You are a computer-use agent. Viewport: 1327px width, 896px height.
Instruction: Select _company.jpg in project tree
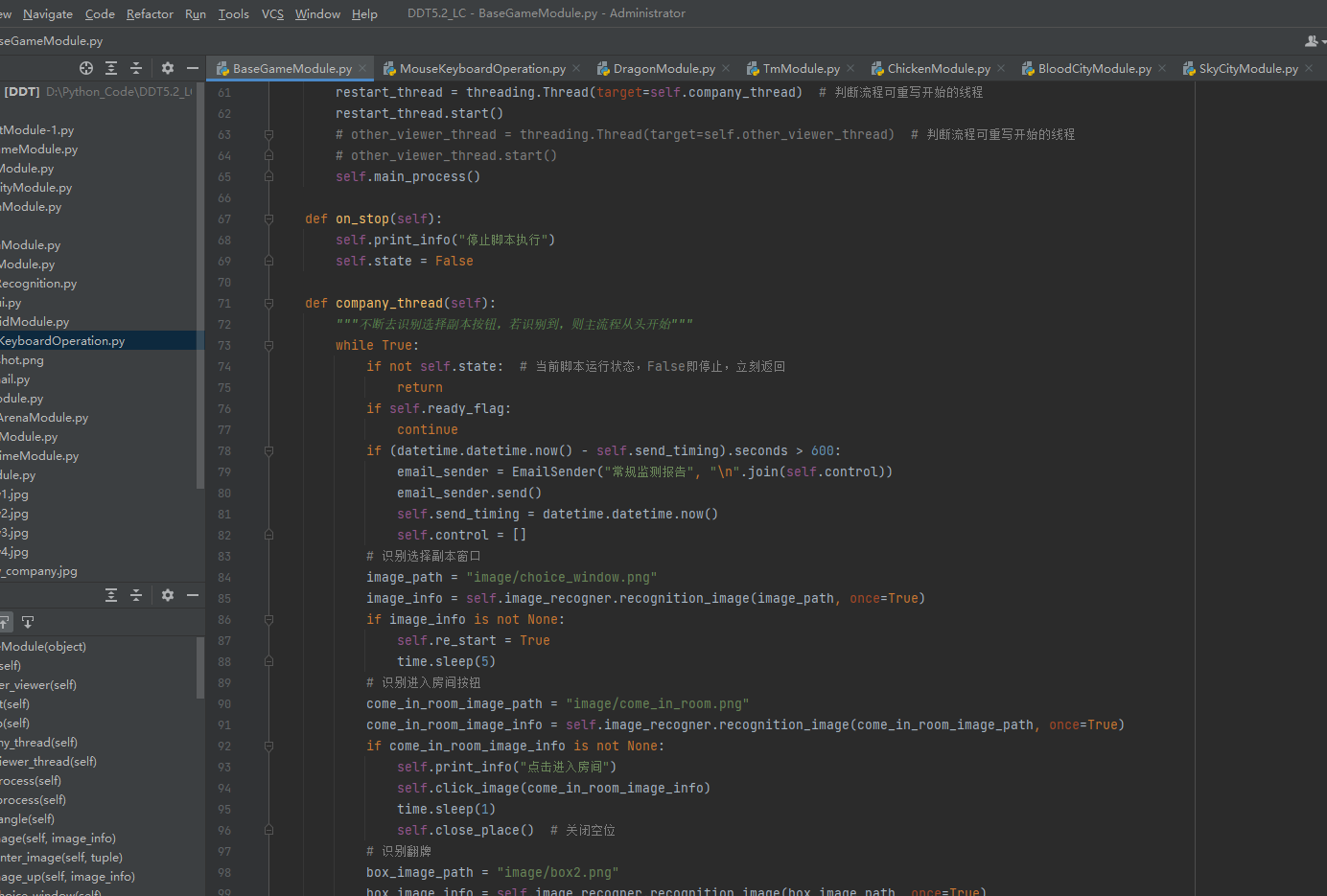(38, 571)
